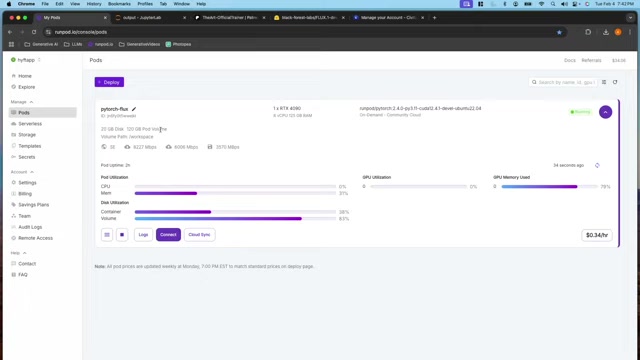The image size is (640, 360).
Task: Click the browser reload button
Action: click(34, 32)
